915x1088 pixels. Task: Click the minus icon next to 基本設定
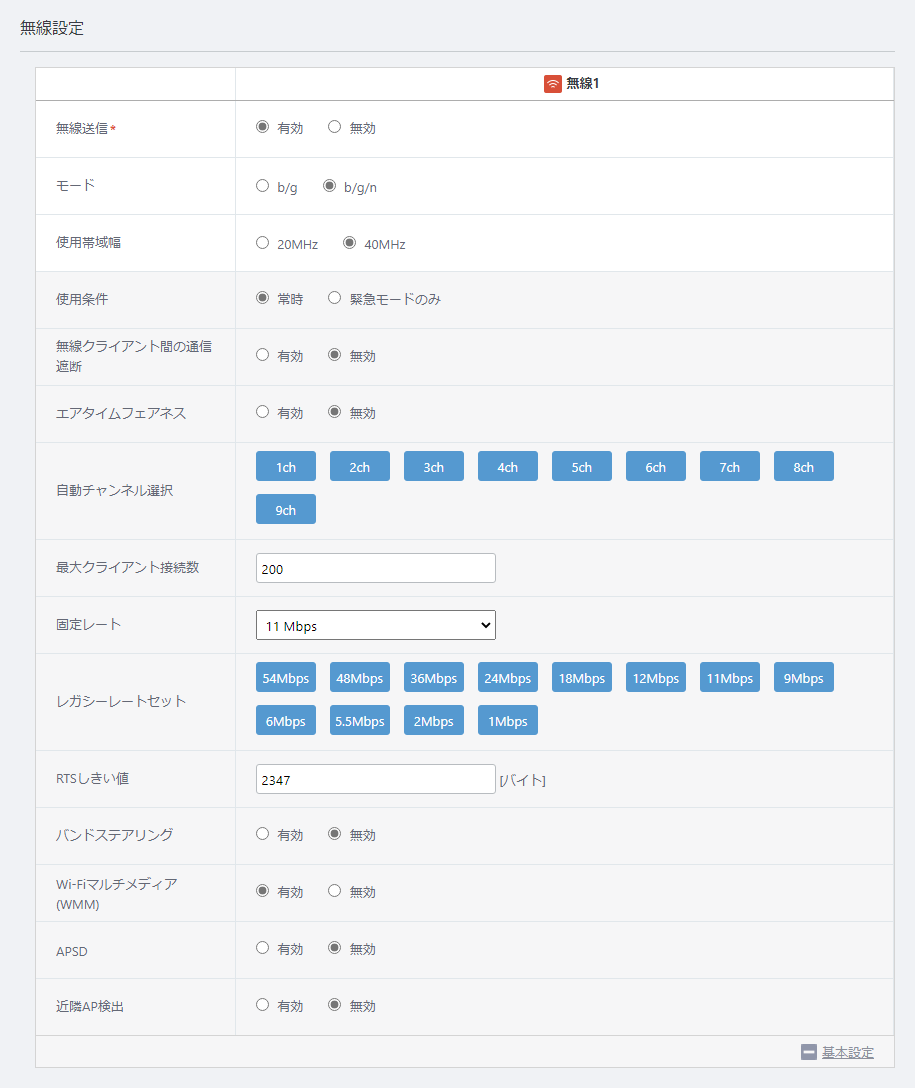(x=808, y=1052)
